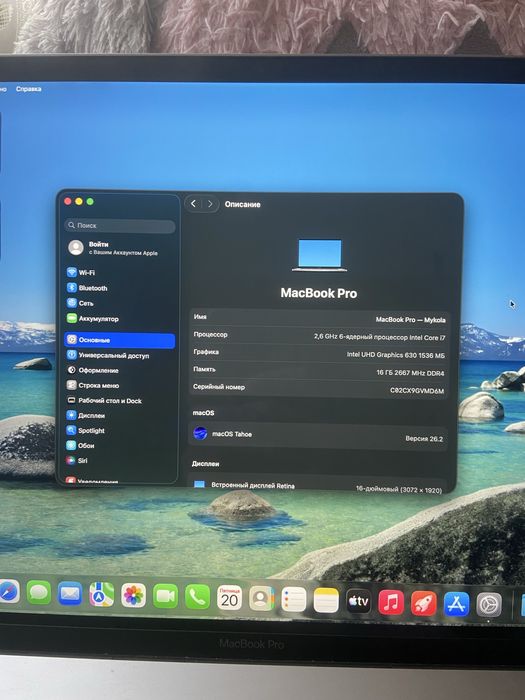This screenshot has width=525, height=700.
Task: Minimize the settings window with yellow button
Action: [x=79, y=201]
